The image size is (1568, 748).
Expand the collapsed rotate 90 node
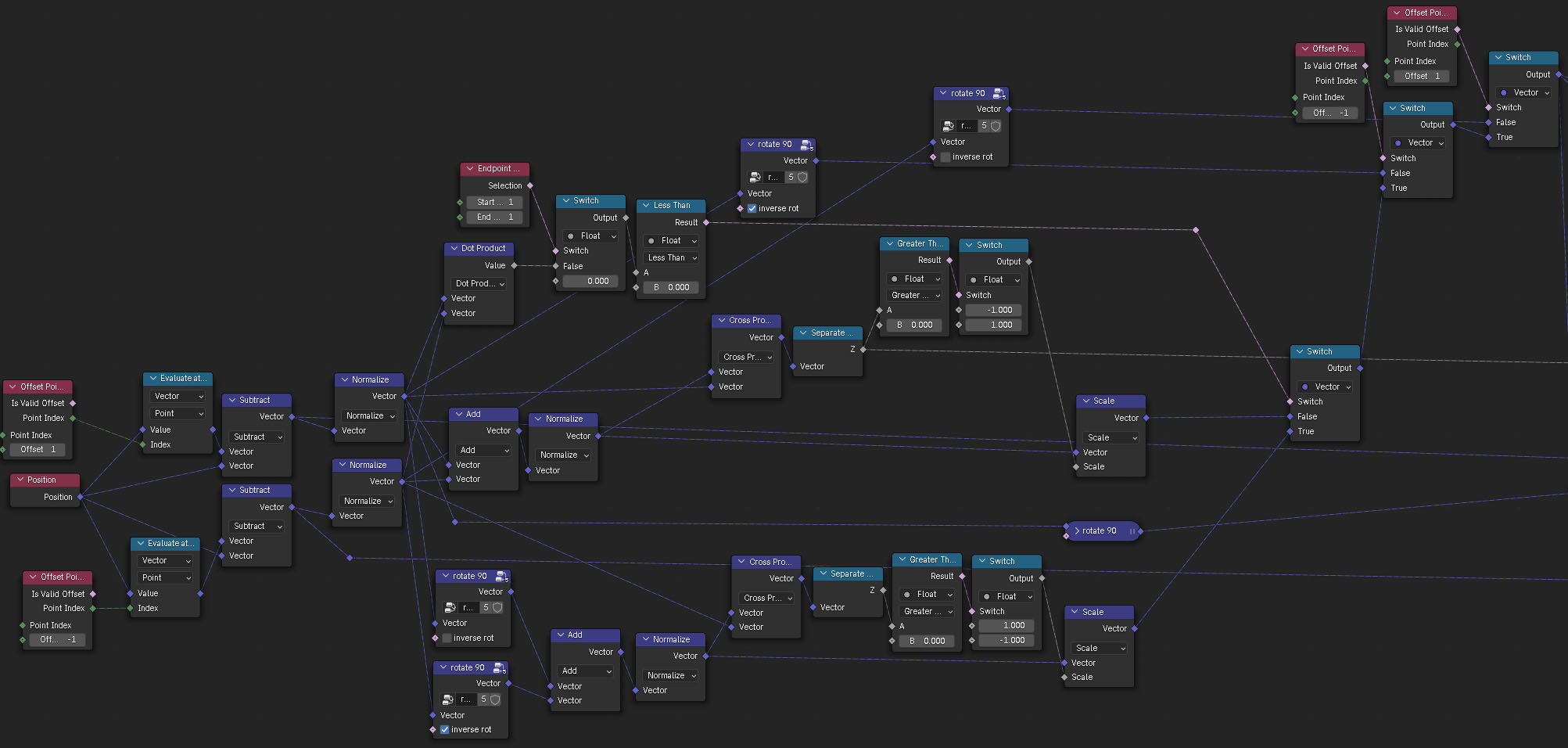[1077, 531]
